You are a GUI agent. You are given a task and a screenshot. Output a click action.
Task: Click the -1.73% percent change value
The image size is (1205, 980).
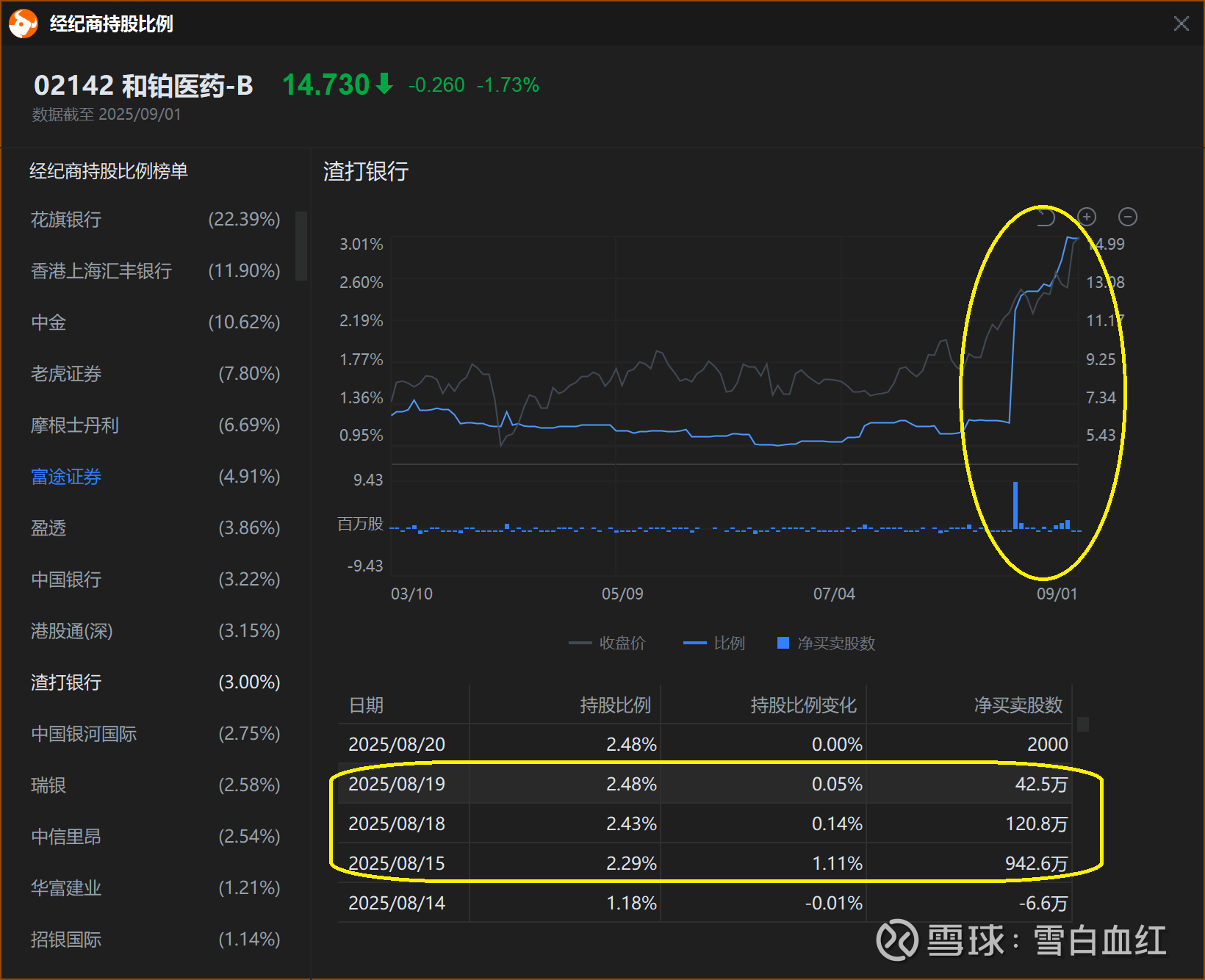pos(508,85)
